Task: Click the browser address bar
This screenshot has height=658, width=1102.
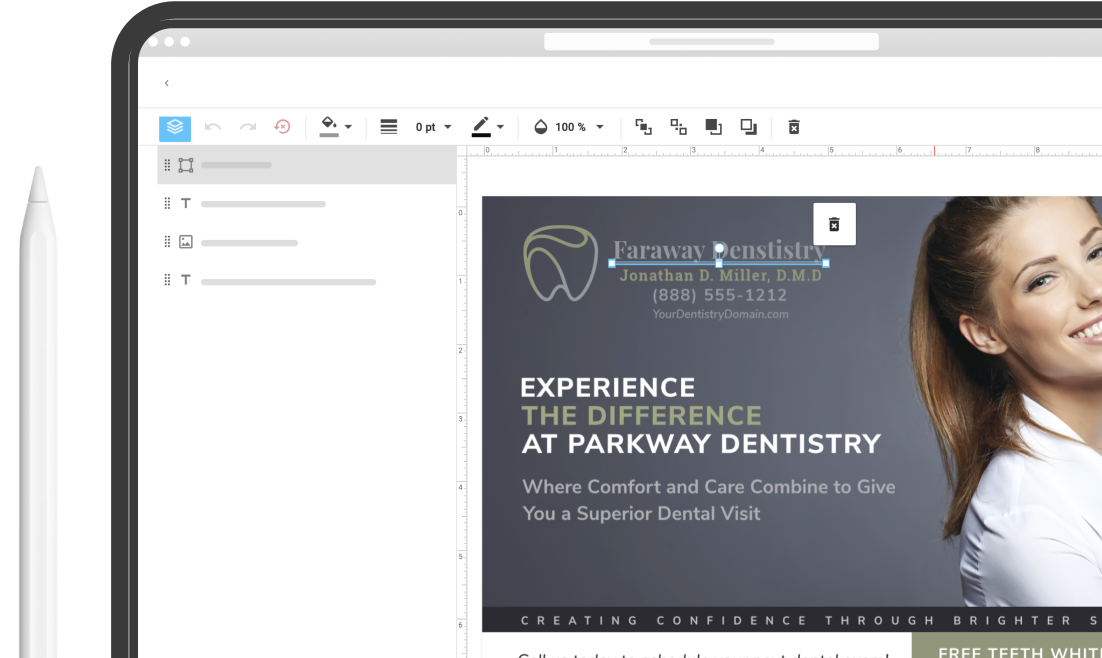Action: pos(711,42)
